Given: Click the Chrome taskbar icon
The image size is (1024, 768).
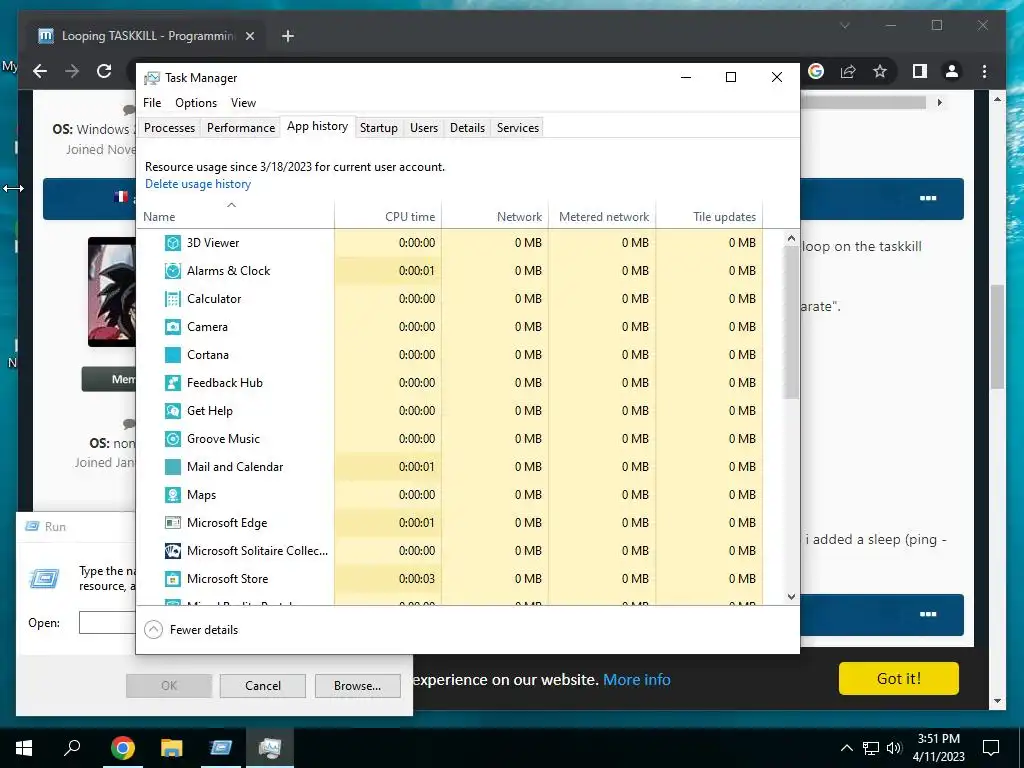Looking at the screenshot, I should (122, 748).
